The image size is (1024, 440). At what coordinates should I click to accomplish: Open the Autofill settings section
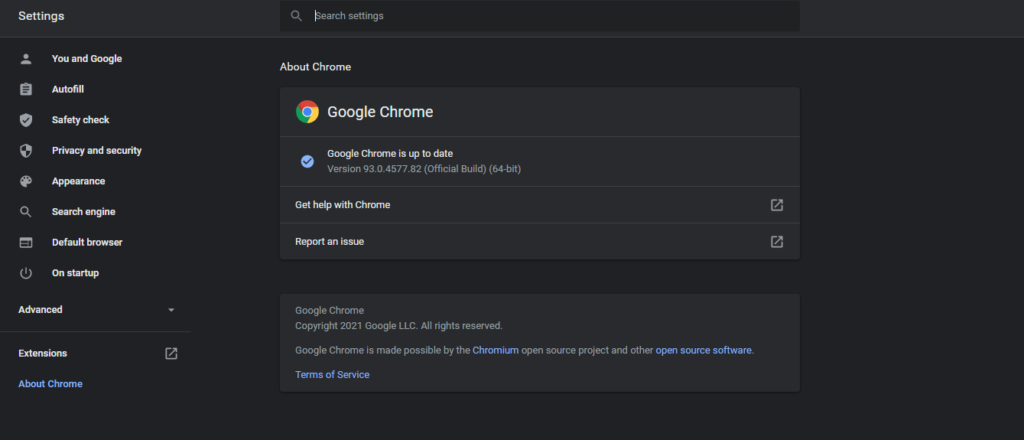coord(68,89)
